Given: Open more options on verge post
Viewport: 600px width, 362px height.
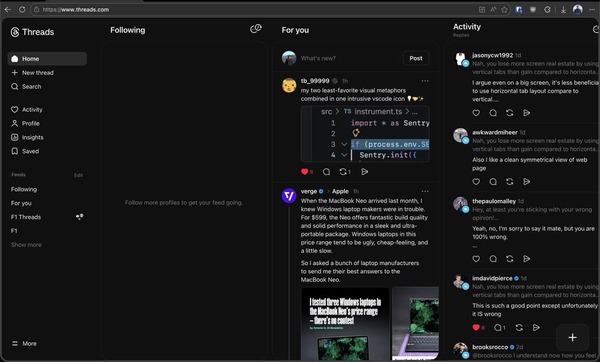Looking at the screenshot, I should point(425,191).
